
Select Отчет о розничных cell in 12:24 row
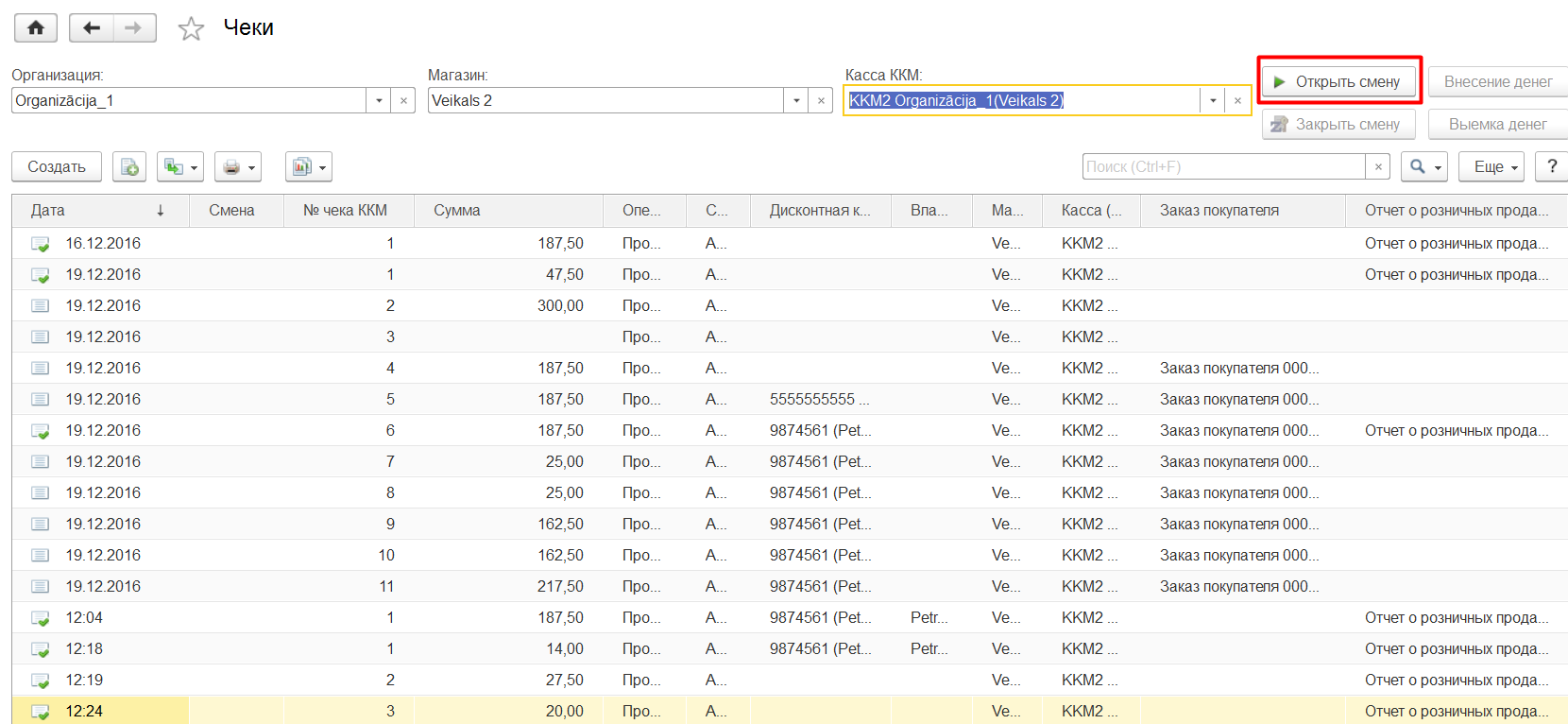1457,712
